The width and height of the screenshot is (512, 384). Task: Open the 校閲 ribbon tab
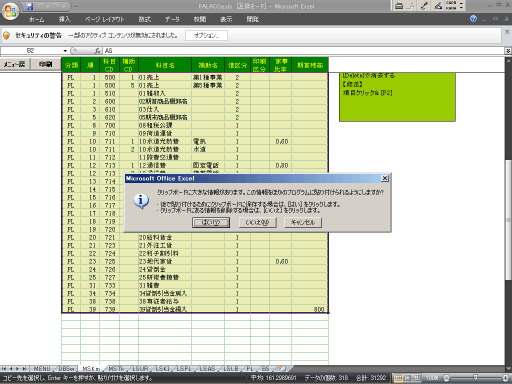tap(200, 19)
